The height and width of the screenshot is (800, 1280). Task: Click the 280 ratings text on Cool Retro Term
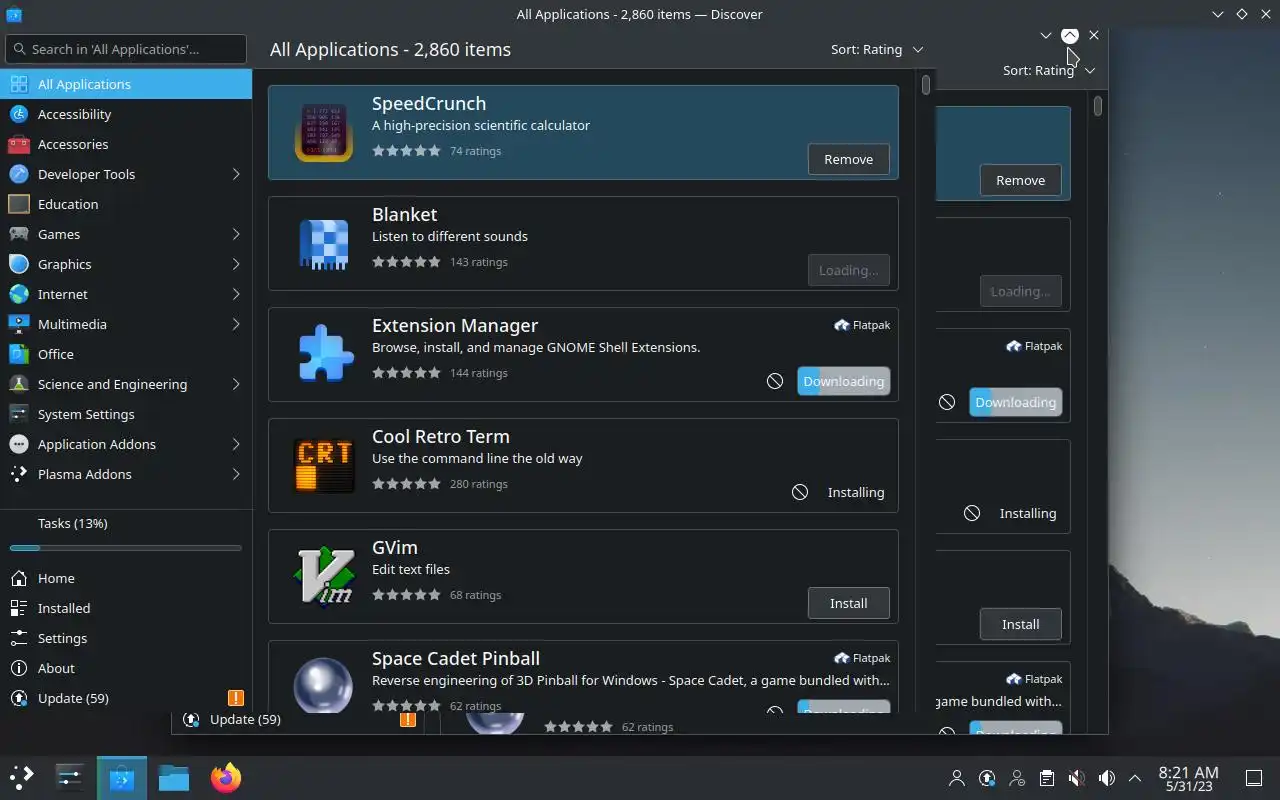coord(479,484)
